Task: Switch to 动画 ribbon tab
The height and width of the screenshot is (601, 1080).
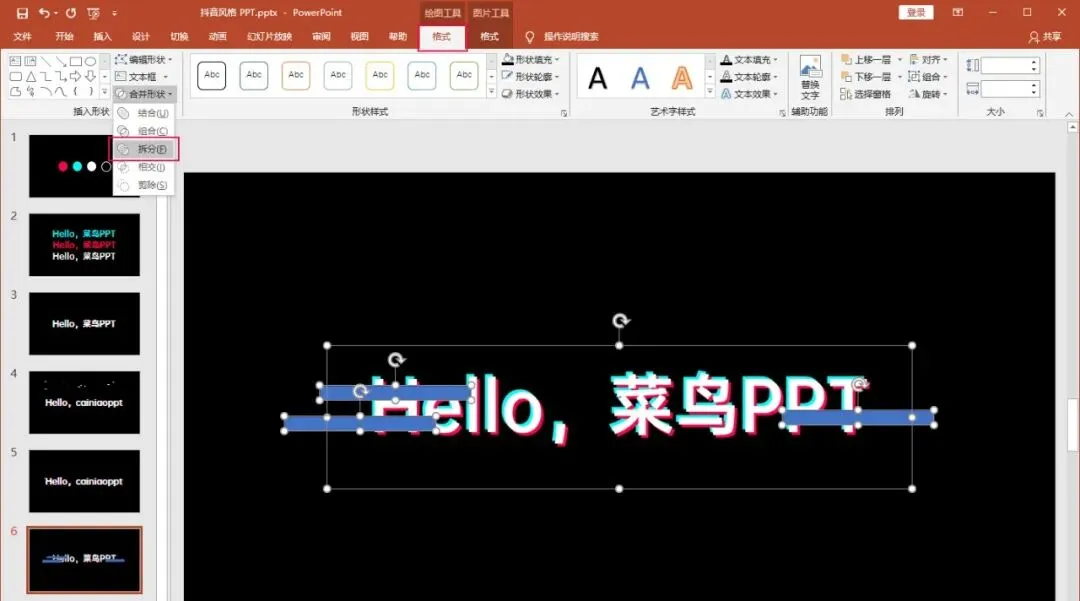Action: (217, 36)
